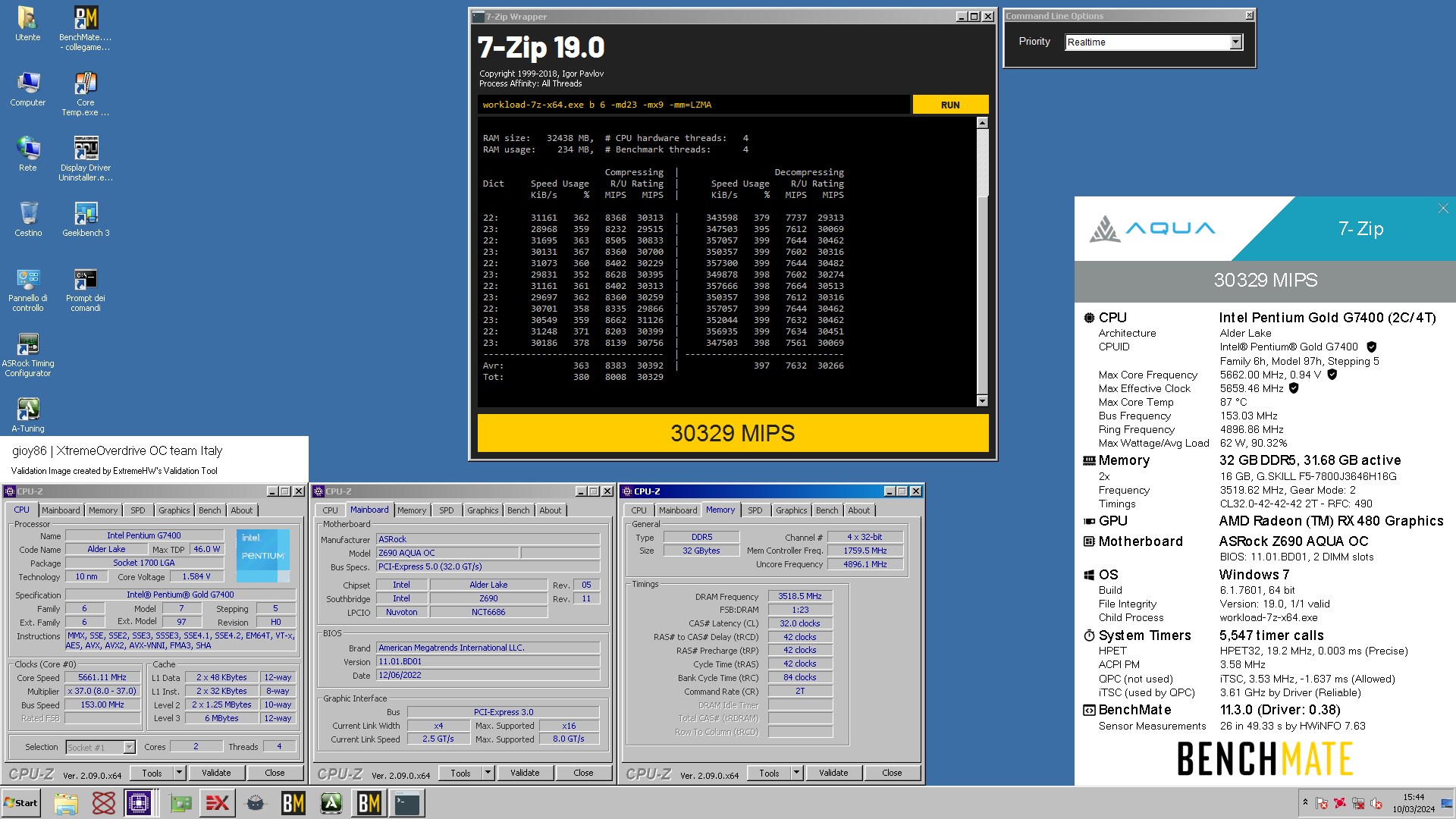The height and width of the screenshot is (819, 1456).
Task: Click the red EX ExtremeHW taskbar icon
Action: (218, 803)
